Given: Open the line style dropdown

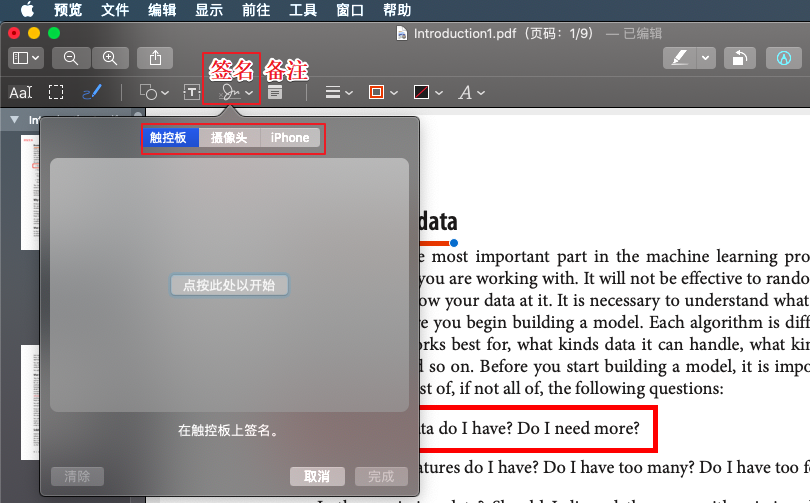Looking at the screenshot, I should (340, 93).
